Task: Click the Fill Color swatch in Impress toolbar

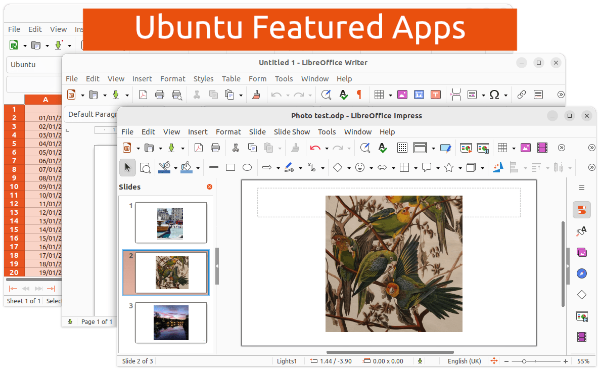Action: 187,168
